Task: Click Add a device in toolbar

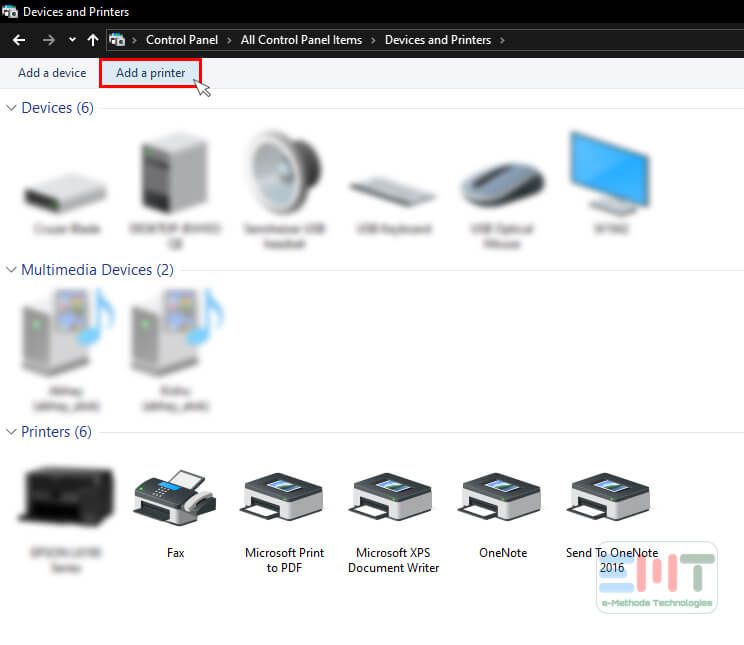Action: point(52,73)
